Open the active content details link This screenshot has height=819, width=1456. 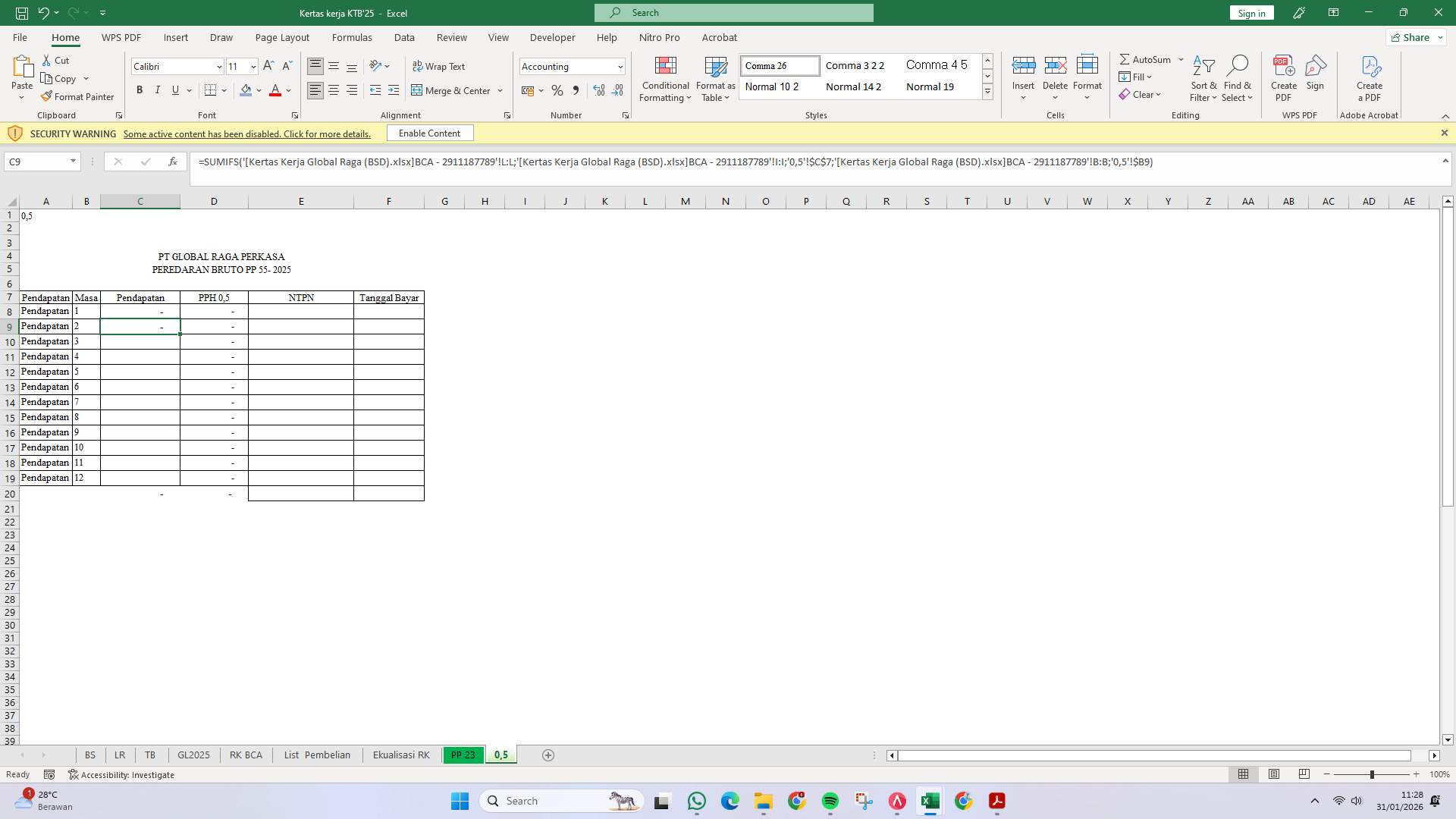click(x=247, y=133)
